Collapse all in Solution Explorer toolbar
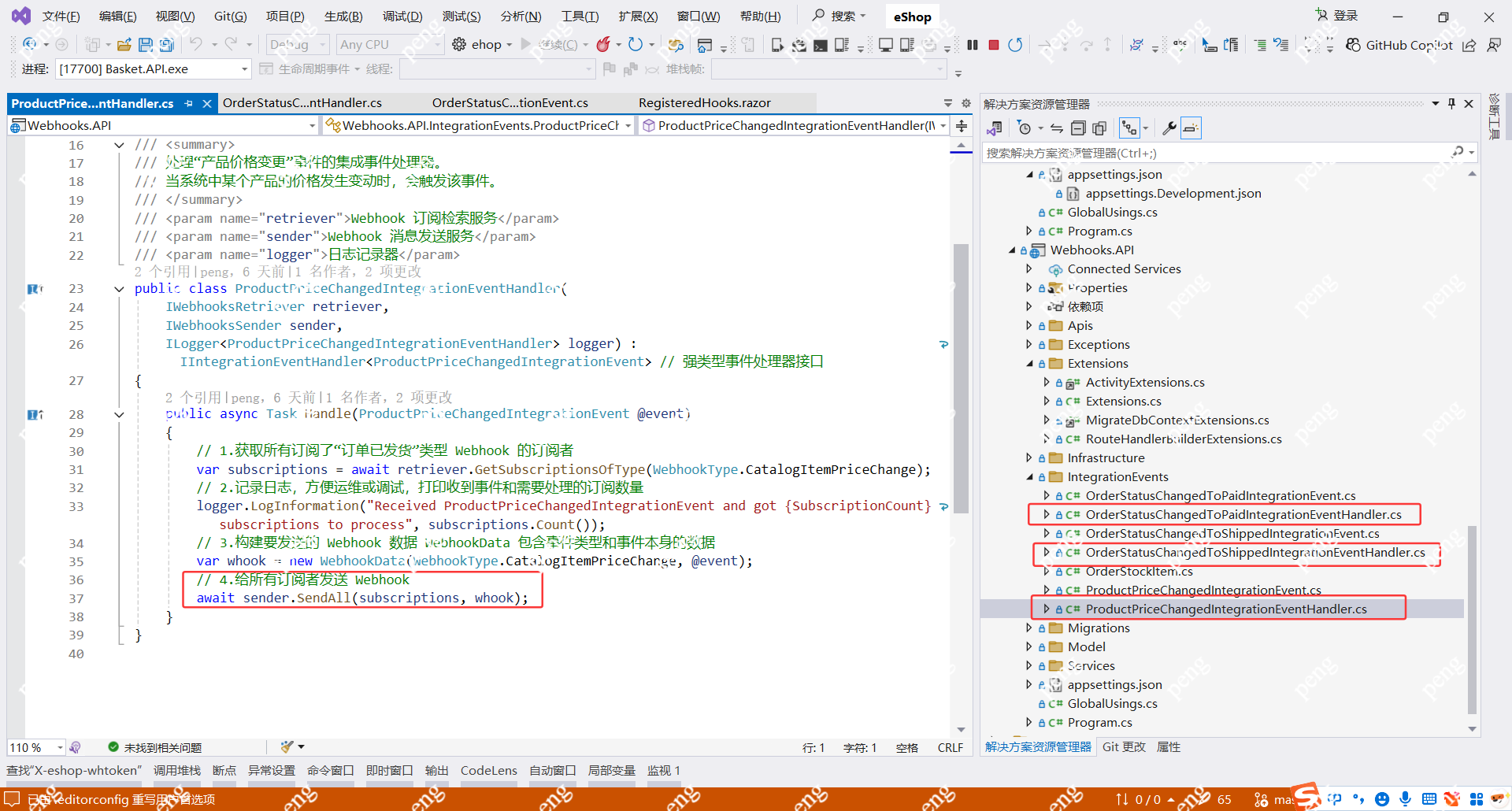1512x811 pixels. (1078, 128)
